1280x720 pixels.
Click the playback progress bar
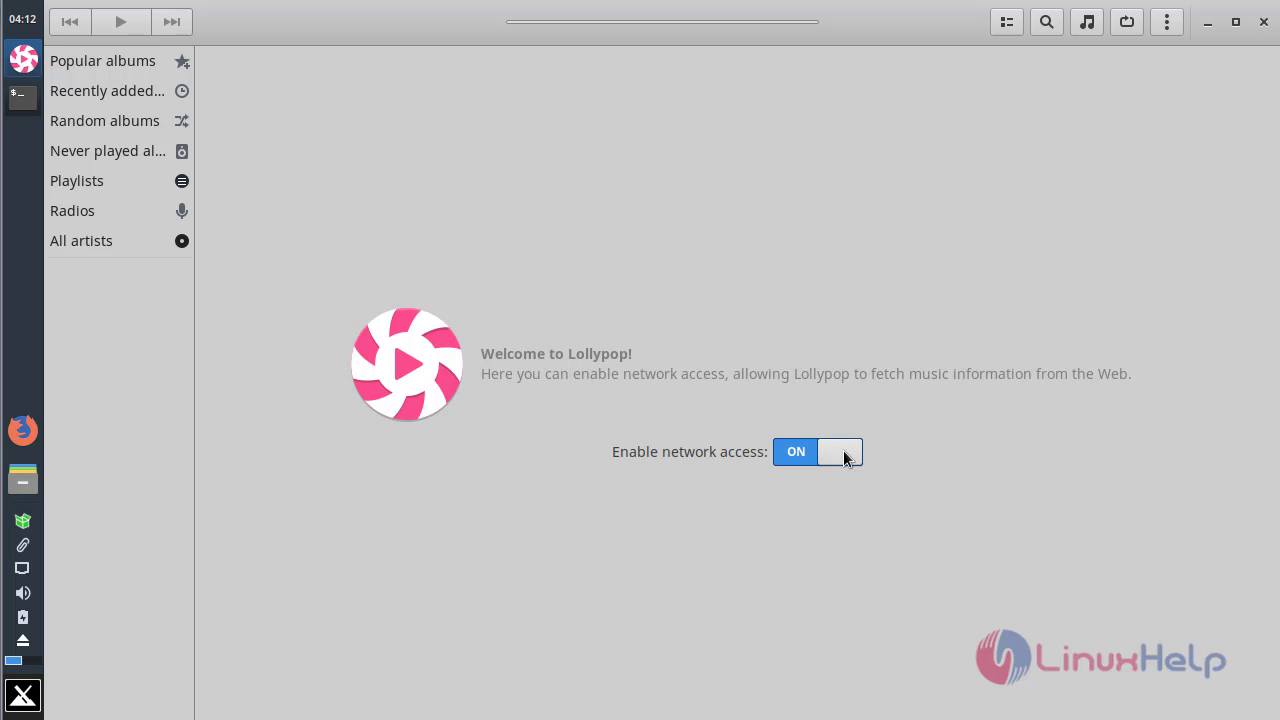pos(662,22)
